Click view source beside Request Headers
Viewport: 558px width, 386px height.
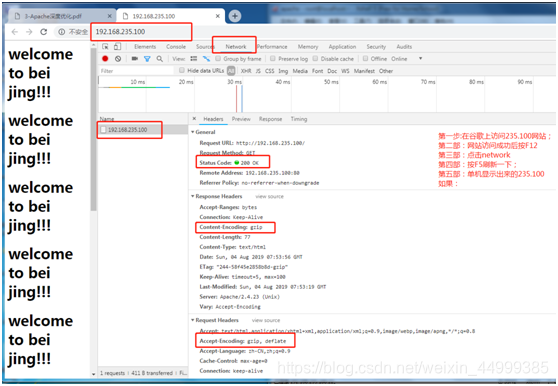point(266,320)
